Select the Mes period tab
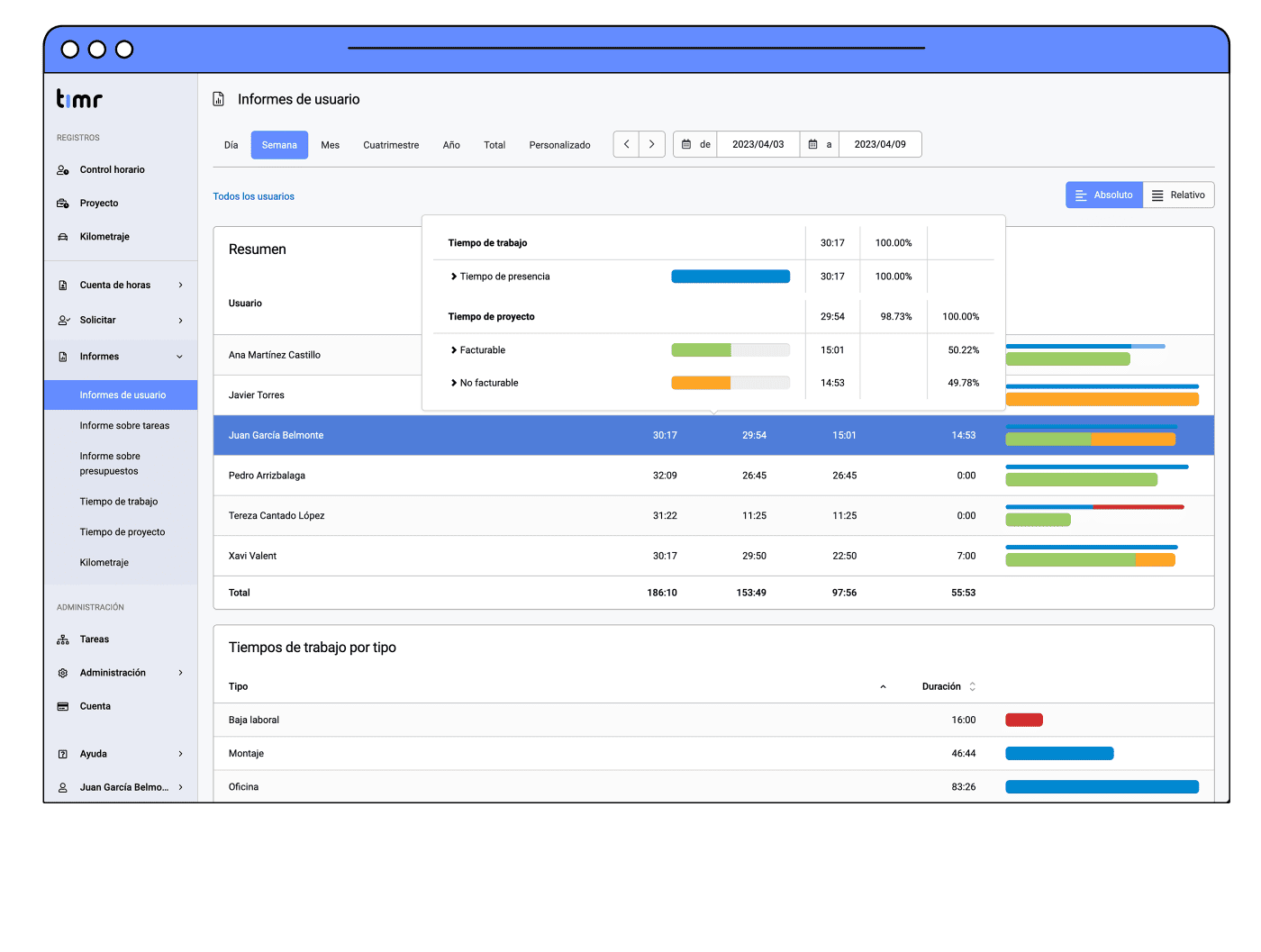Screen dimensions: 1261x952 click(x=331, y=145)
